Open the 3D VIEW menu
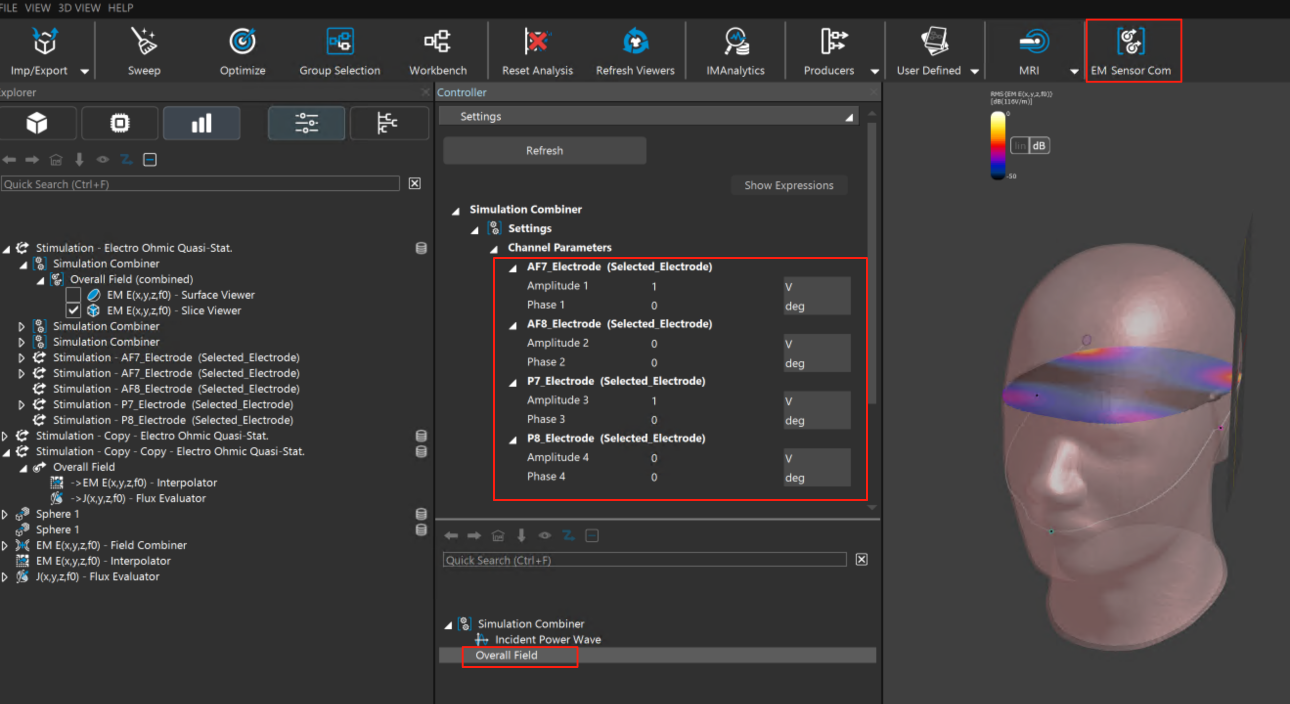Screen dimensions: 1290x704 click(79, 7)
